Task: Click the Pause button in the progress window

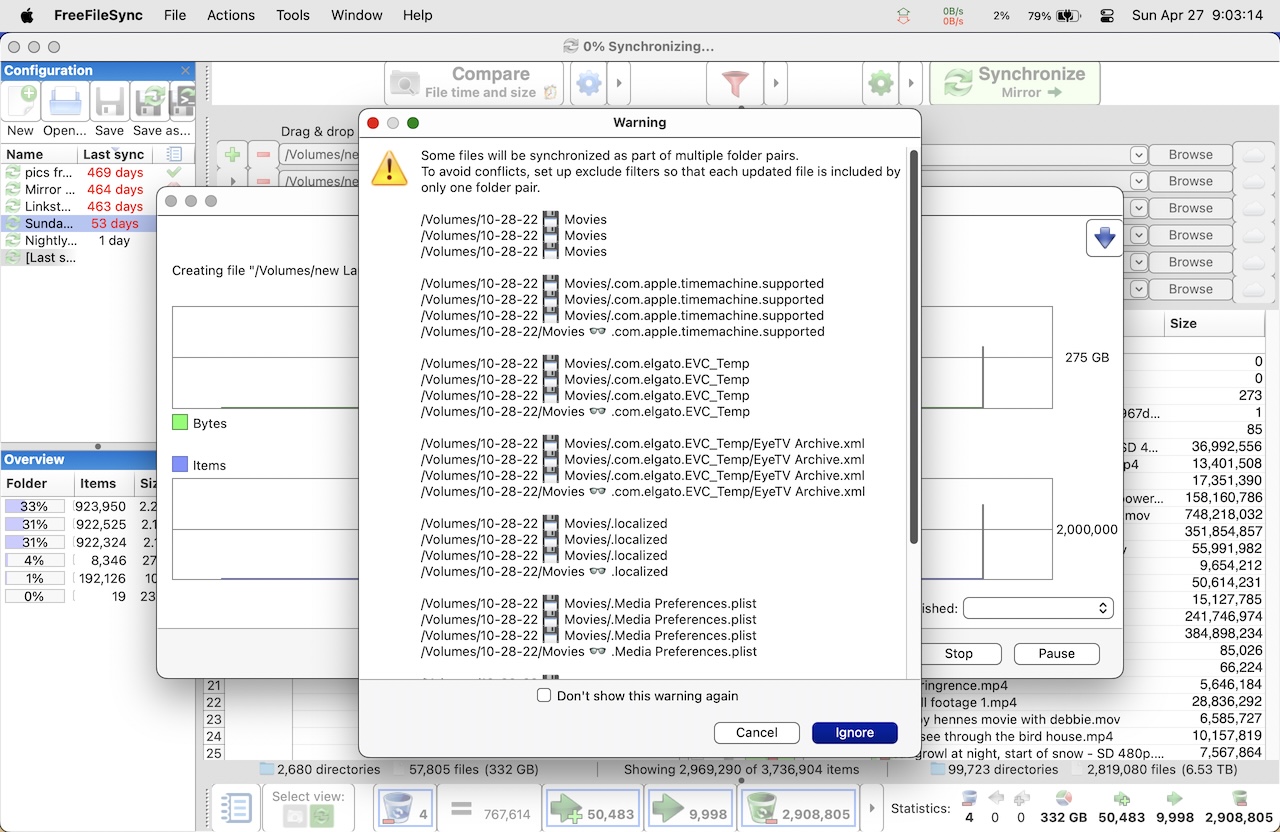Action: 1056,653
